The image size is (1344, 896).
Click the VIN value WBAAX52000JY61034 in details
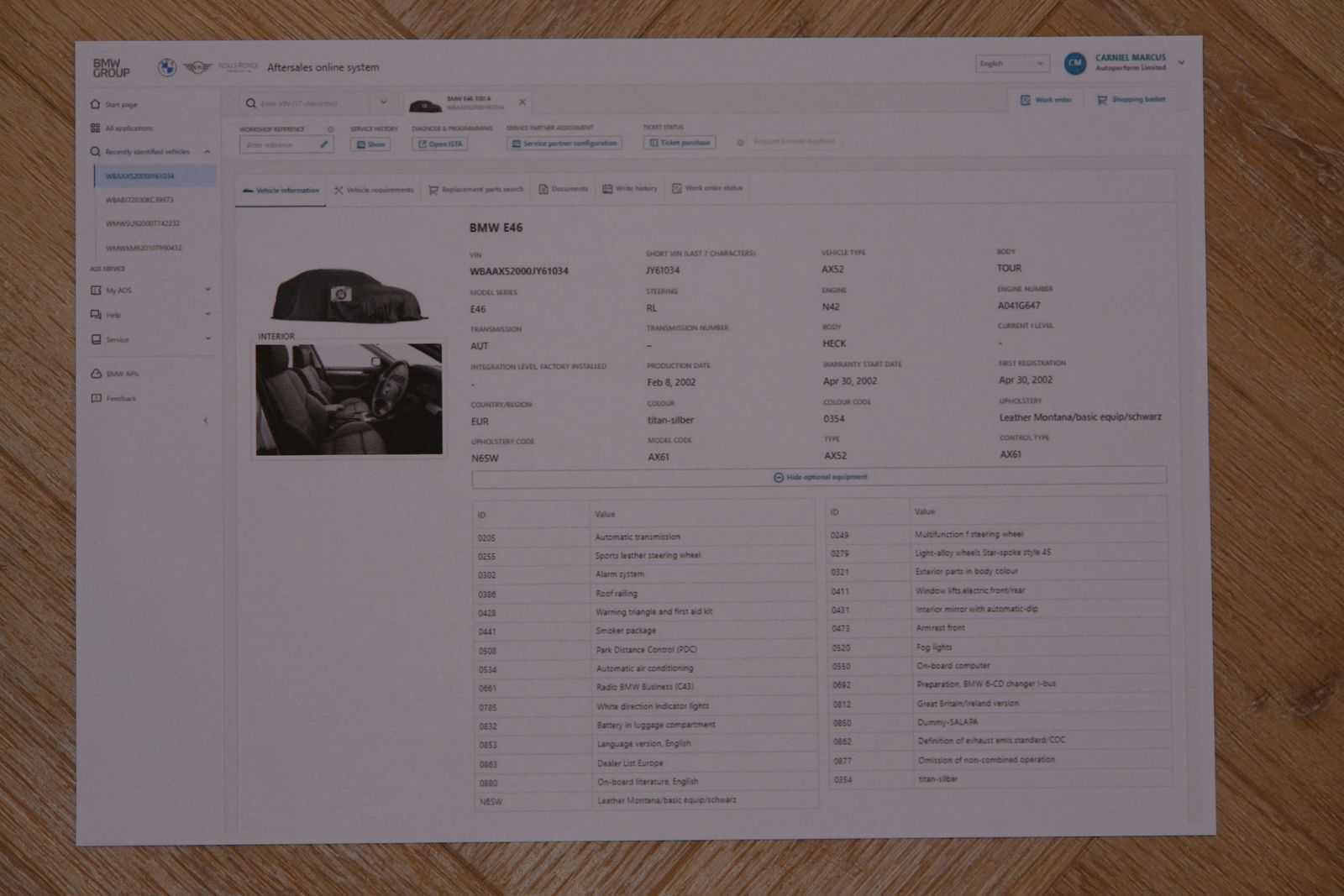tap(519, 271)
